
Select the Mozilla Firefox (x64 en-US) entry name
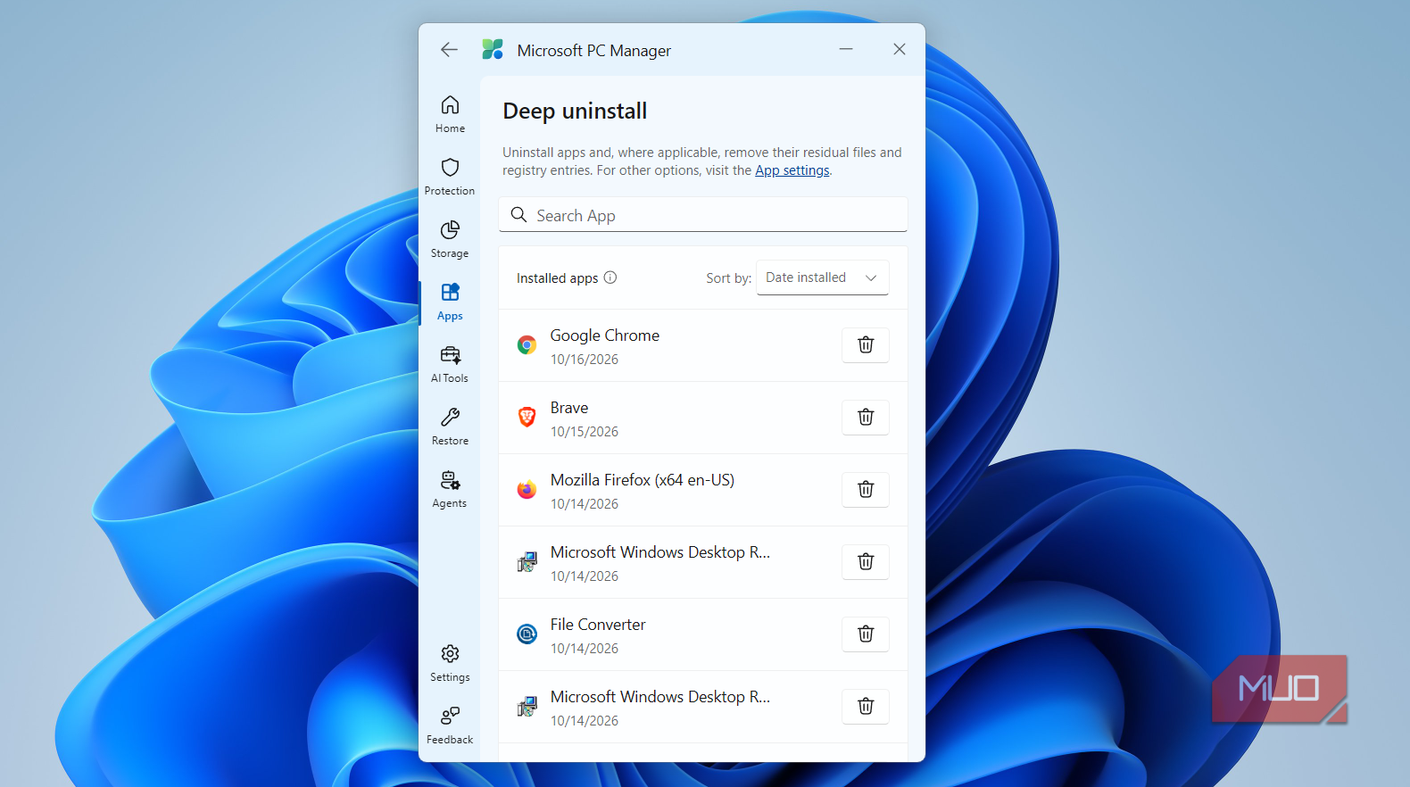642,480
